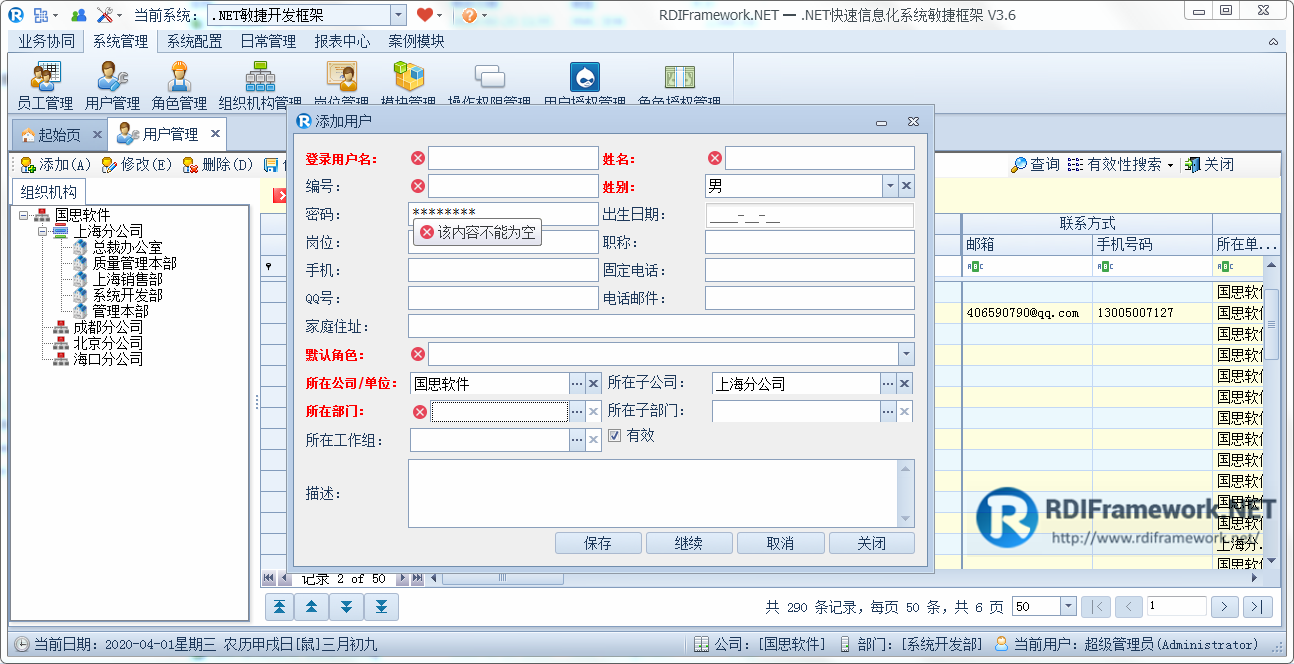Screen dimensions: 1294x664
Task: Open 用户管理 ribbon icon
Action: pyautogui.click(x=112, y=84)
